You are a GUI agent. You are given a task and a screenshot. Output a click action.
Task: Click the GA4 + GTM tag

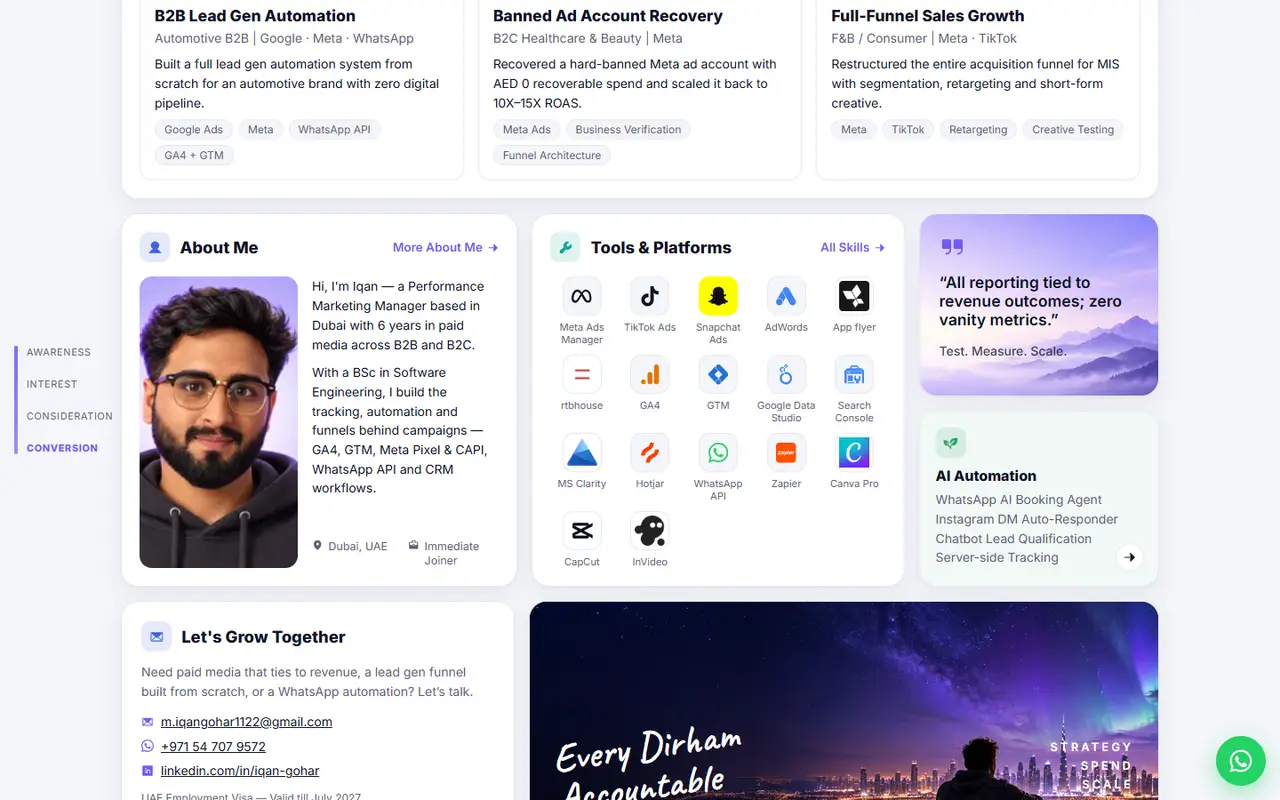click(194, 156)
